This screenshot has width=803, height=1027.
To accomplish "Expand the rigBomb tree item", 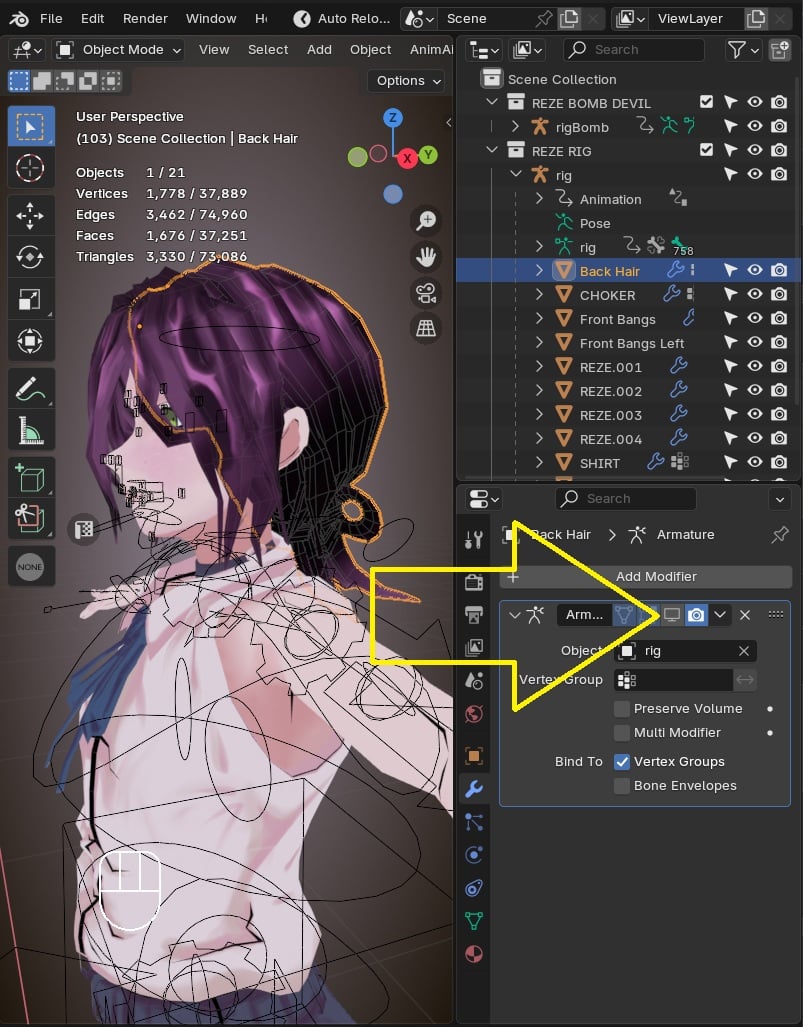I will [515, 126].
